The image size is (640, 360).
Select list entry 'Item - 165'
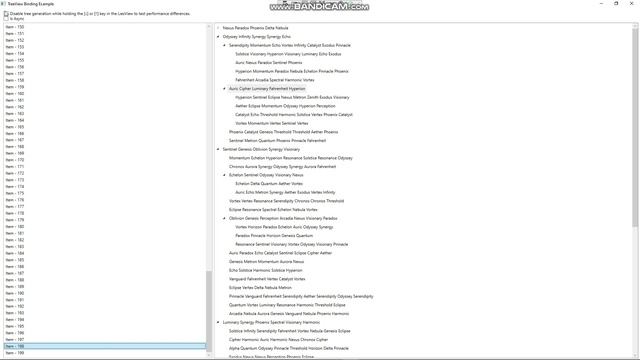tap(105, 127)
